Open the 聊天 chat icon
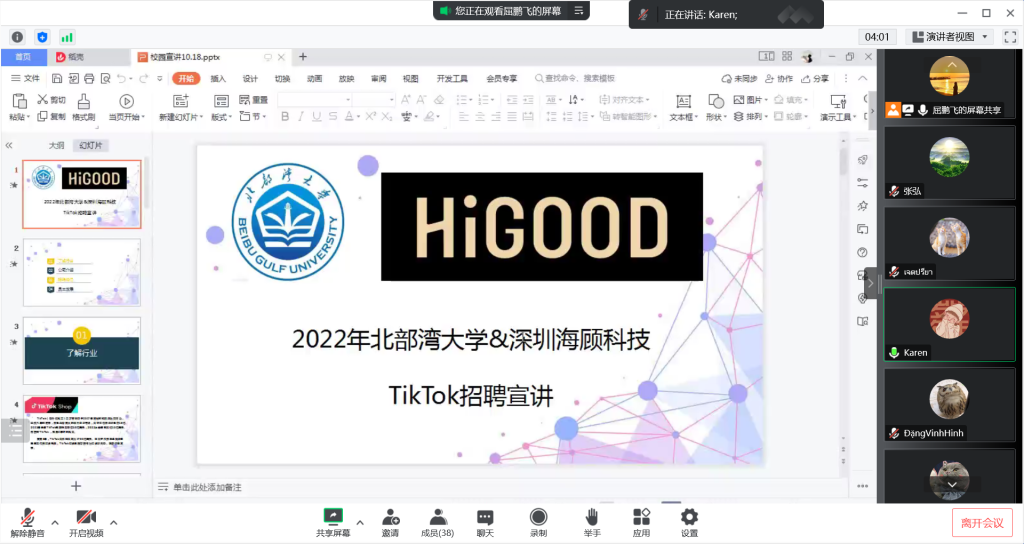Viewport: 1024px width, 544px height. 485,521
